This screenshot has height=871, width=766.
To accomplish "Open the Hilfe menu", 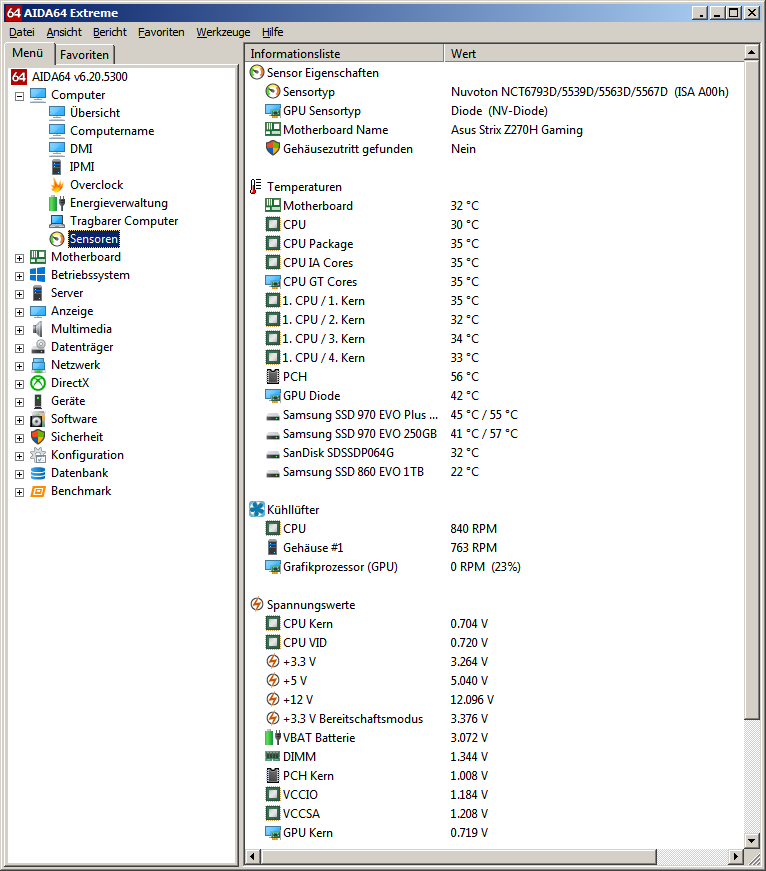I will coord(272,32).
